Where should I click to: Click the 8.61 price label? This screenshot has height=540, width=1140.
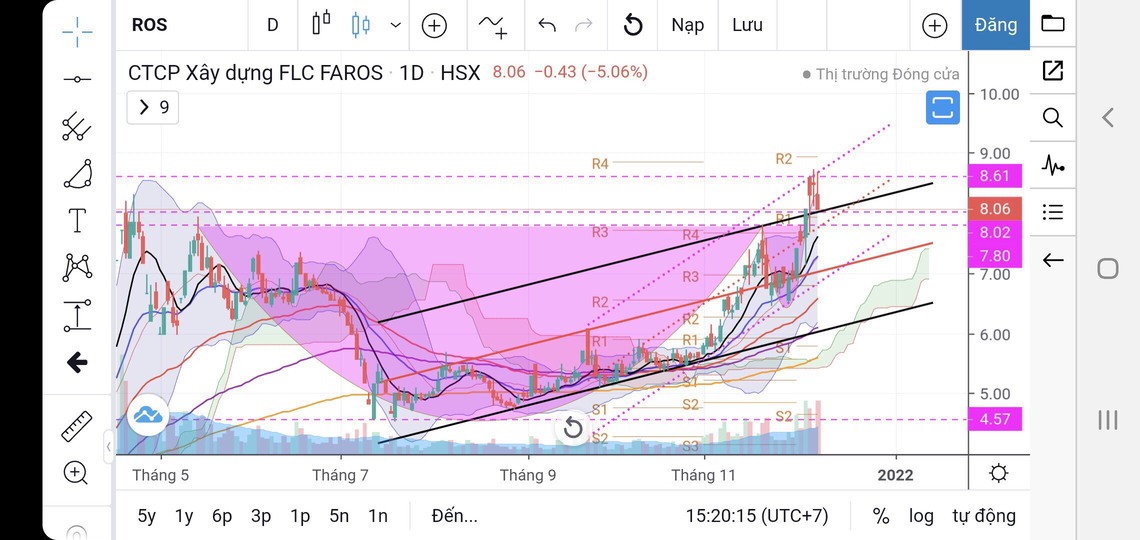[x=995, y=176]
